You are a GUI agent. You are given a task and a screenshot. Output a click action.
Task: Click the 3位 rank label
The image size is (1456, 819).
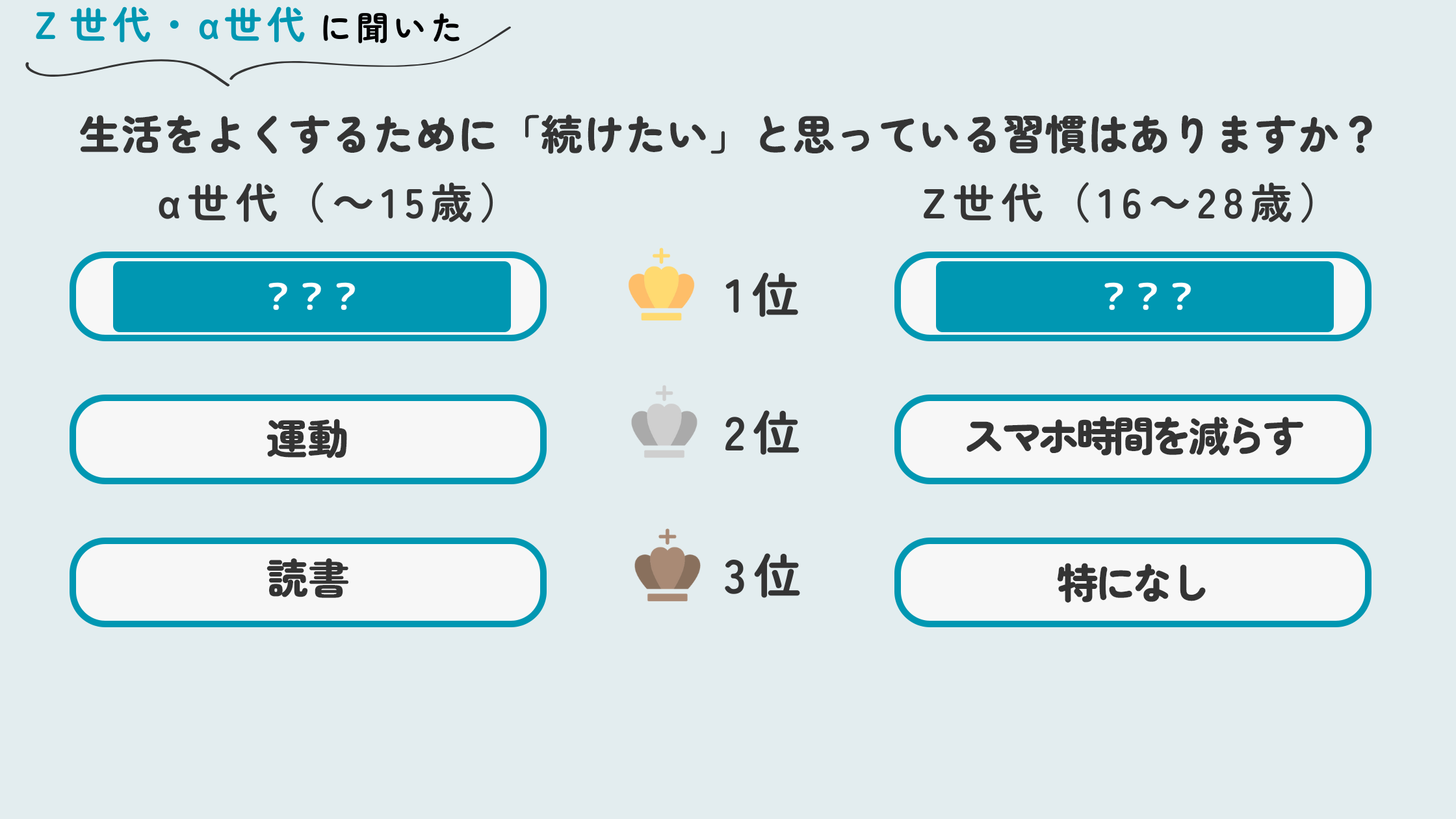761,577
